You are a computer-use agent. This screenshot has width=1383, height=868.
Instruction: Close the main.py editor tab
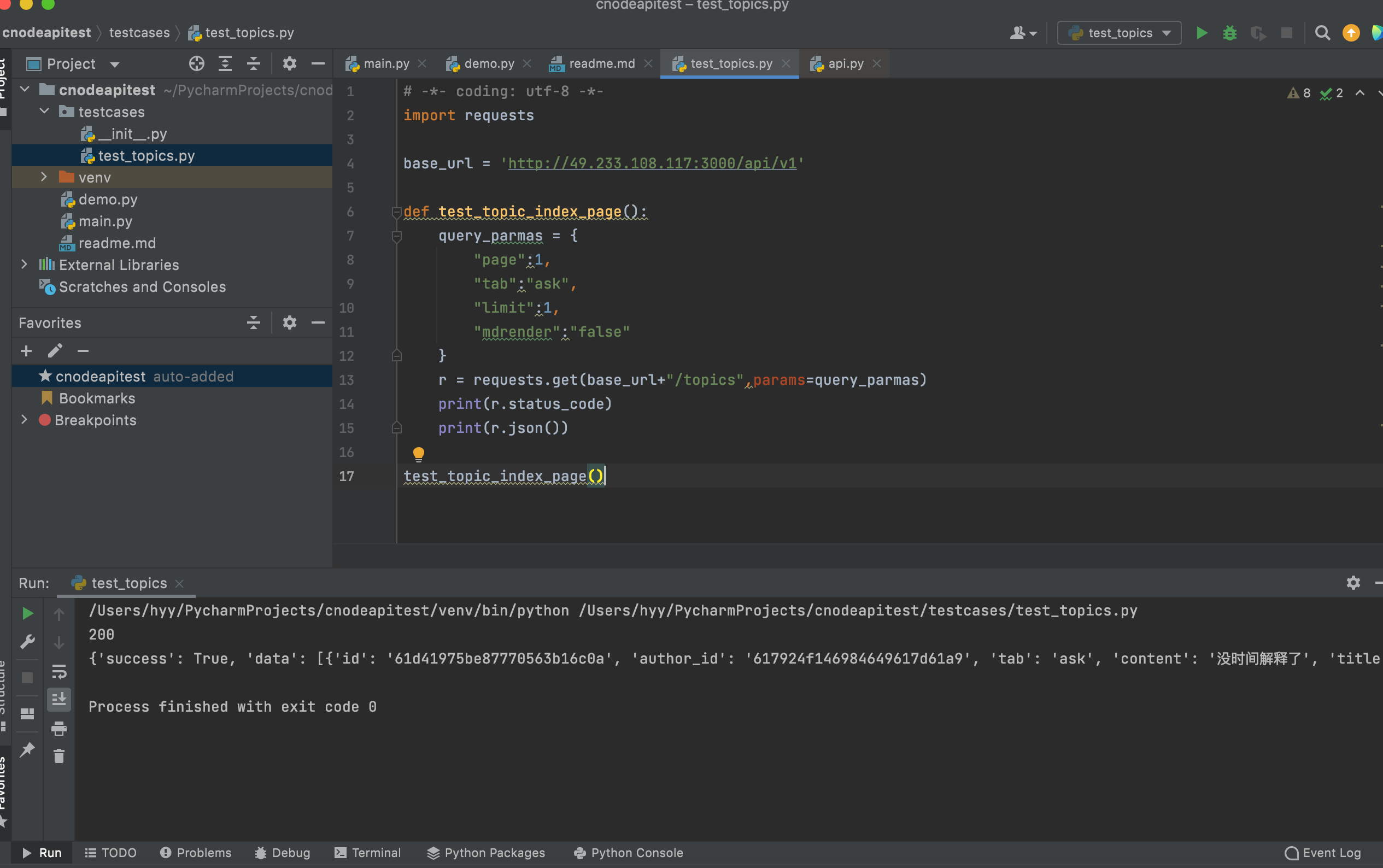pos(422,64)
